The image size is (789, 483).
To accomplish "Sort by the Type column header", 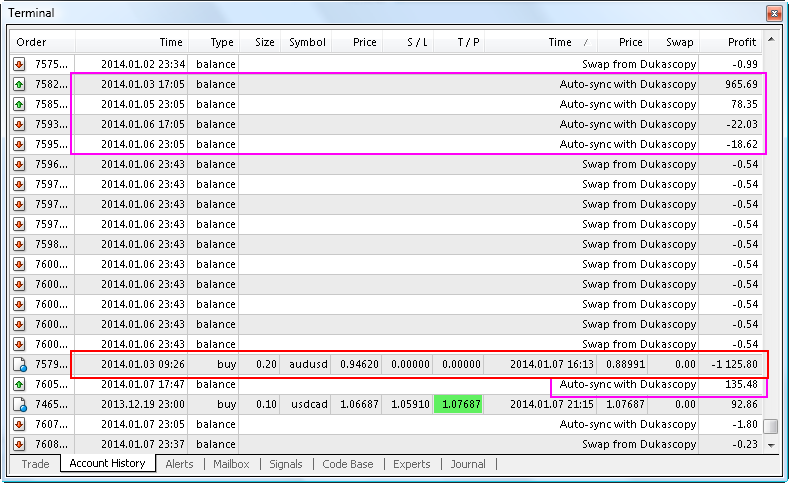I will coord(214,42).
